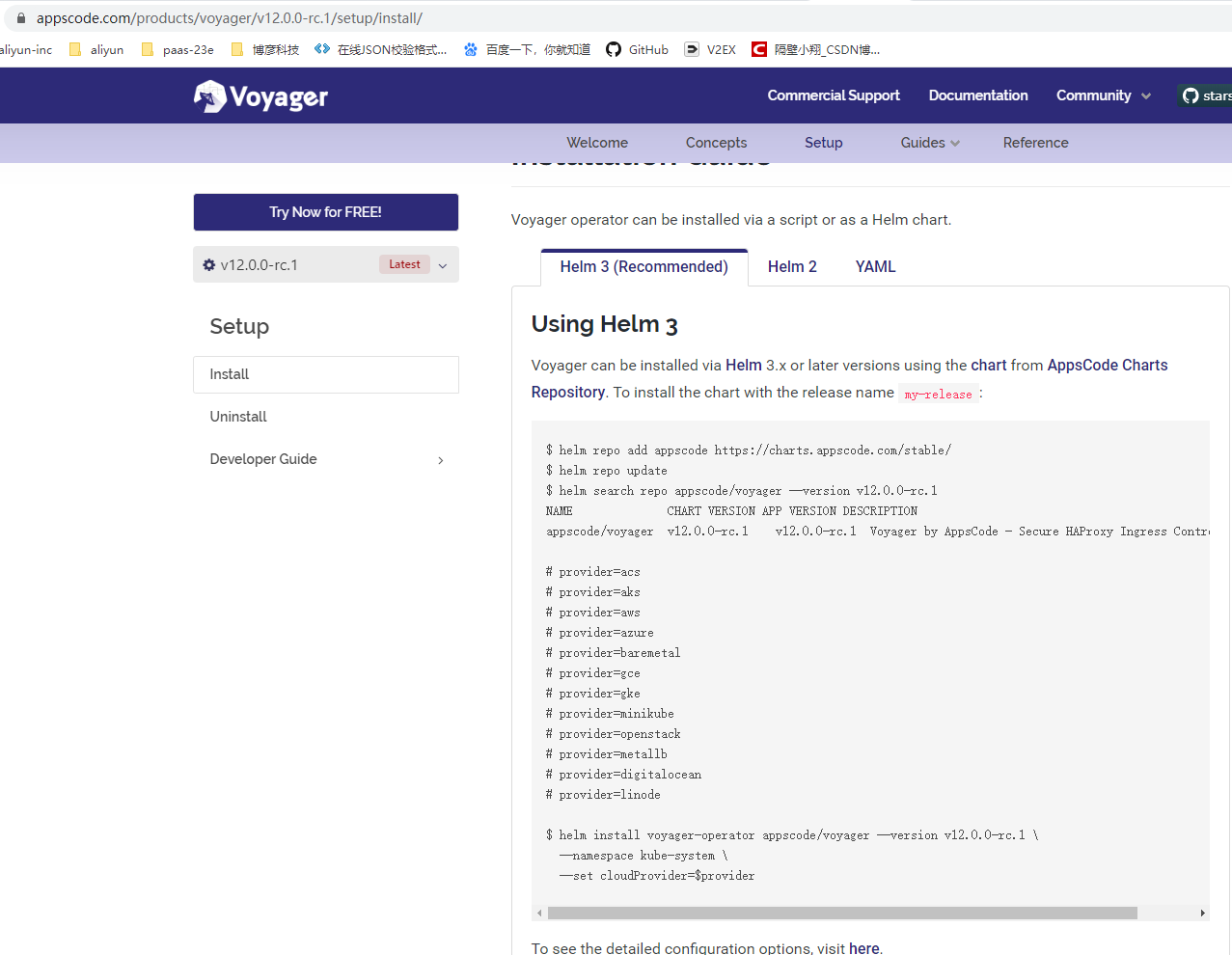Click the provider=gce line
The image size is (1232, 955).
593,673
